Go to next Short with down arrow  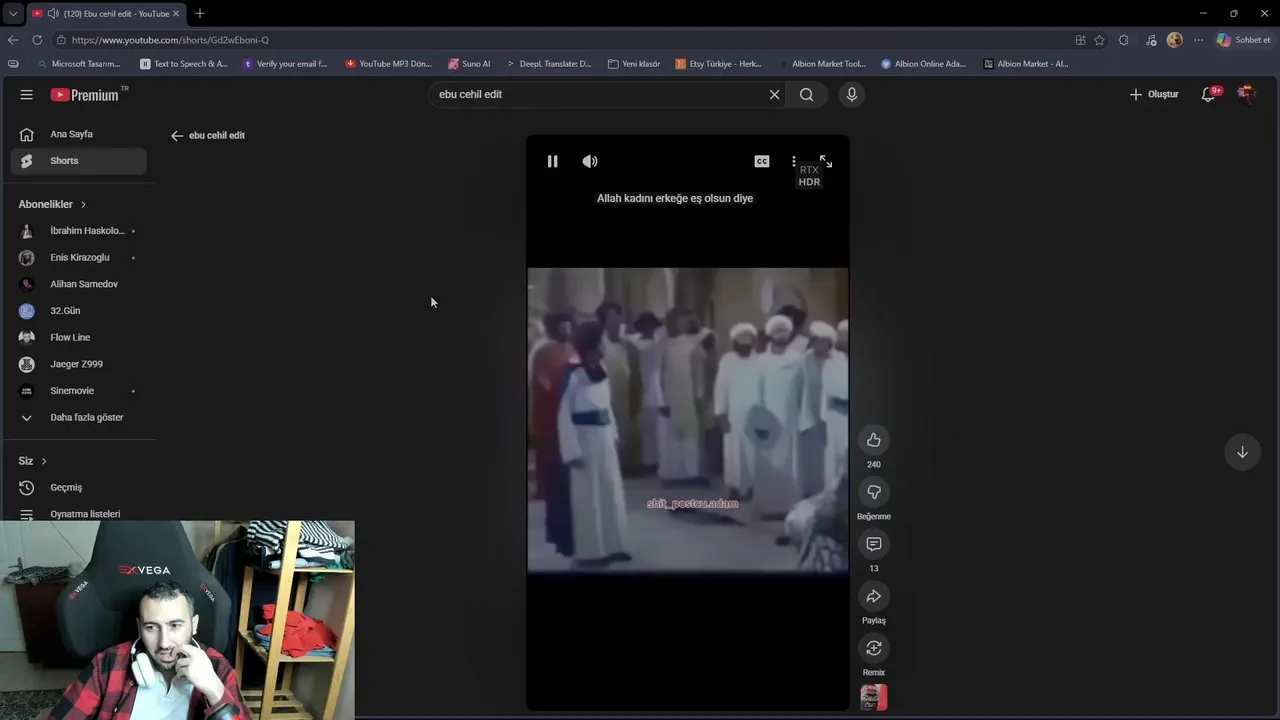(x=1242, y=452)
